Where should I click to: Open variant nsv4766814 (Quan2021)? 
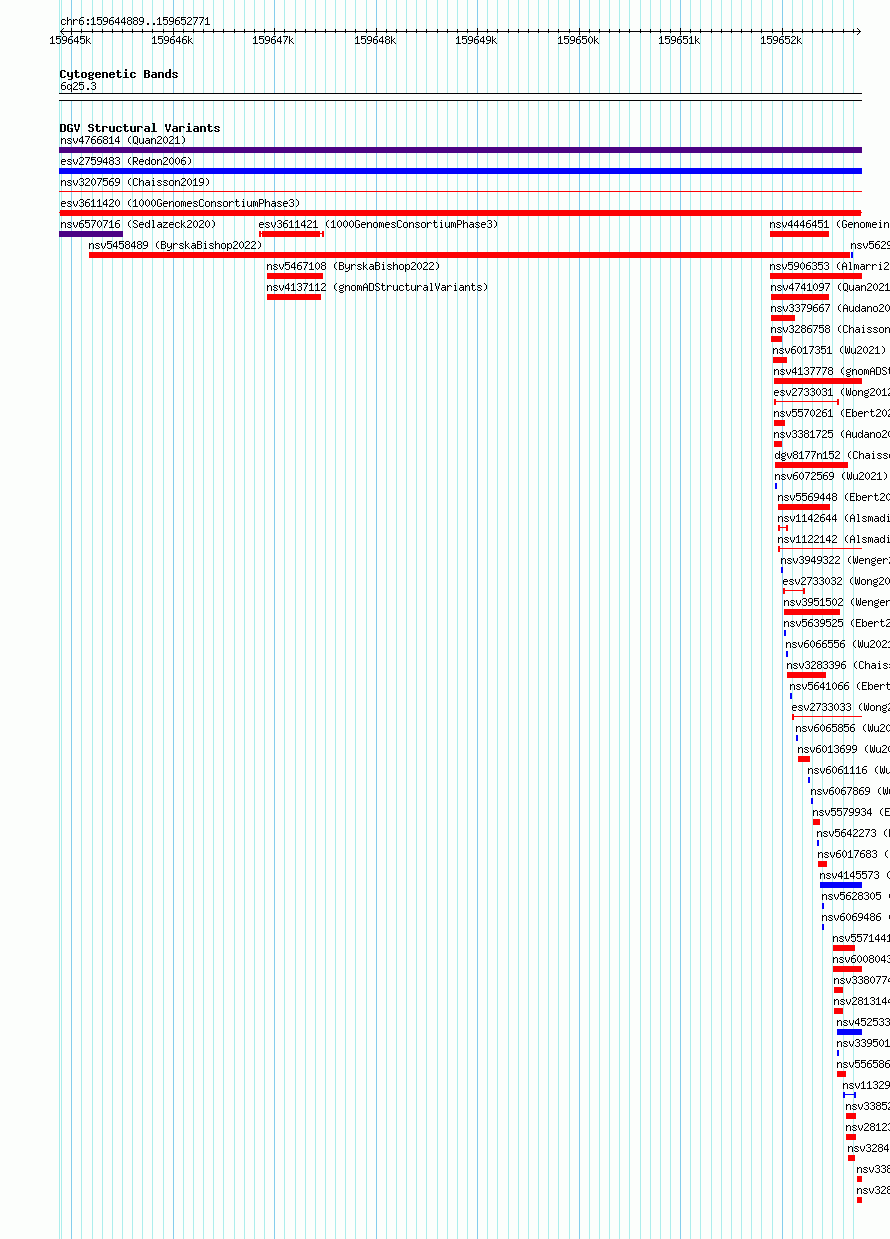pos(123,140)
